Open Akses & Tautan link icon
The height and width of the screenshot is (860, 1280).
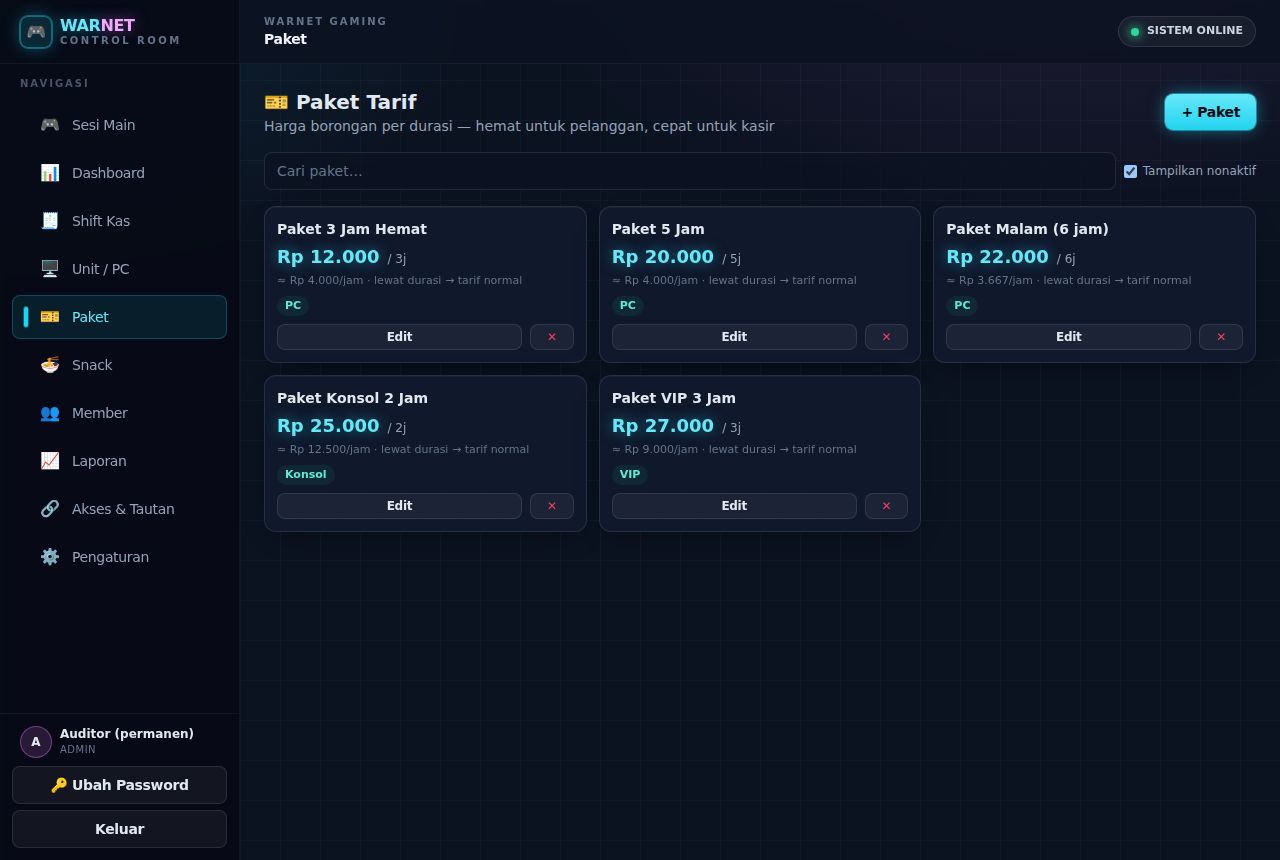point(50,509)
